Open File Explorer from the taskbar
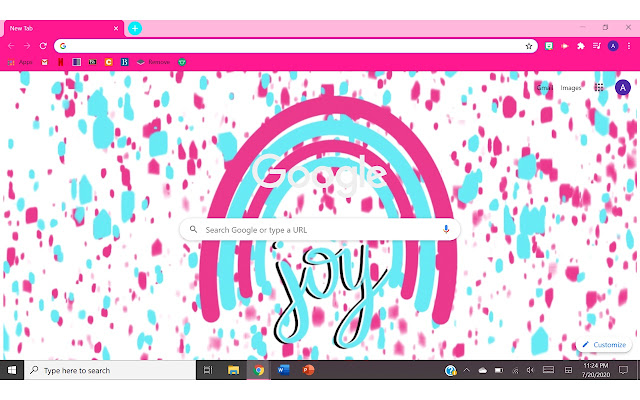The image size is (640, 400). click(233, 370)
